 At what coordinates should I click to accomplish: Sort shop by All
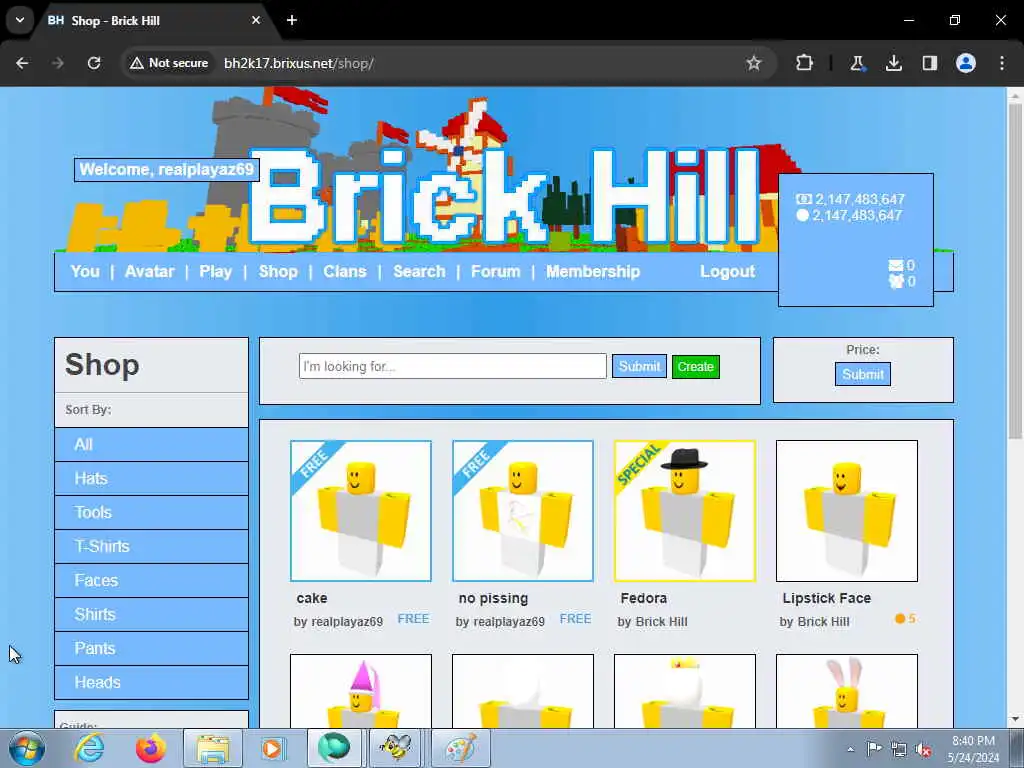[x=152, y=445]
